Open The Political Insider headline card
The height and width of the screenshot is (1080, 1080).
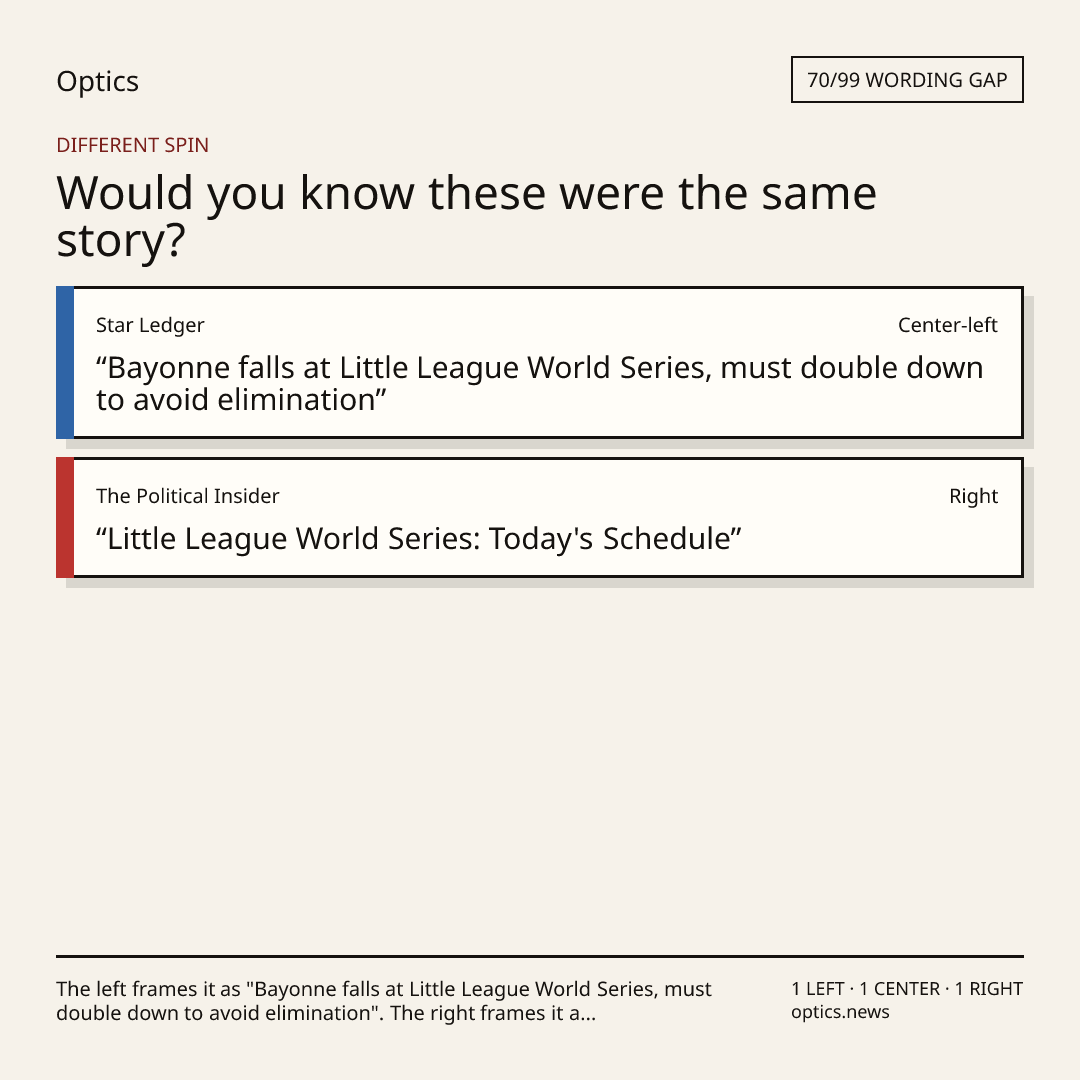540,517
